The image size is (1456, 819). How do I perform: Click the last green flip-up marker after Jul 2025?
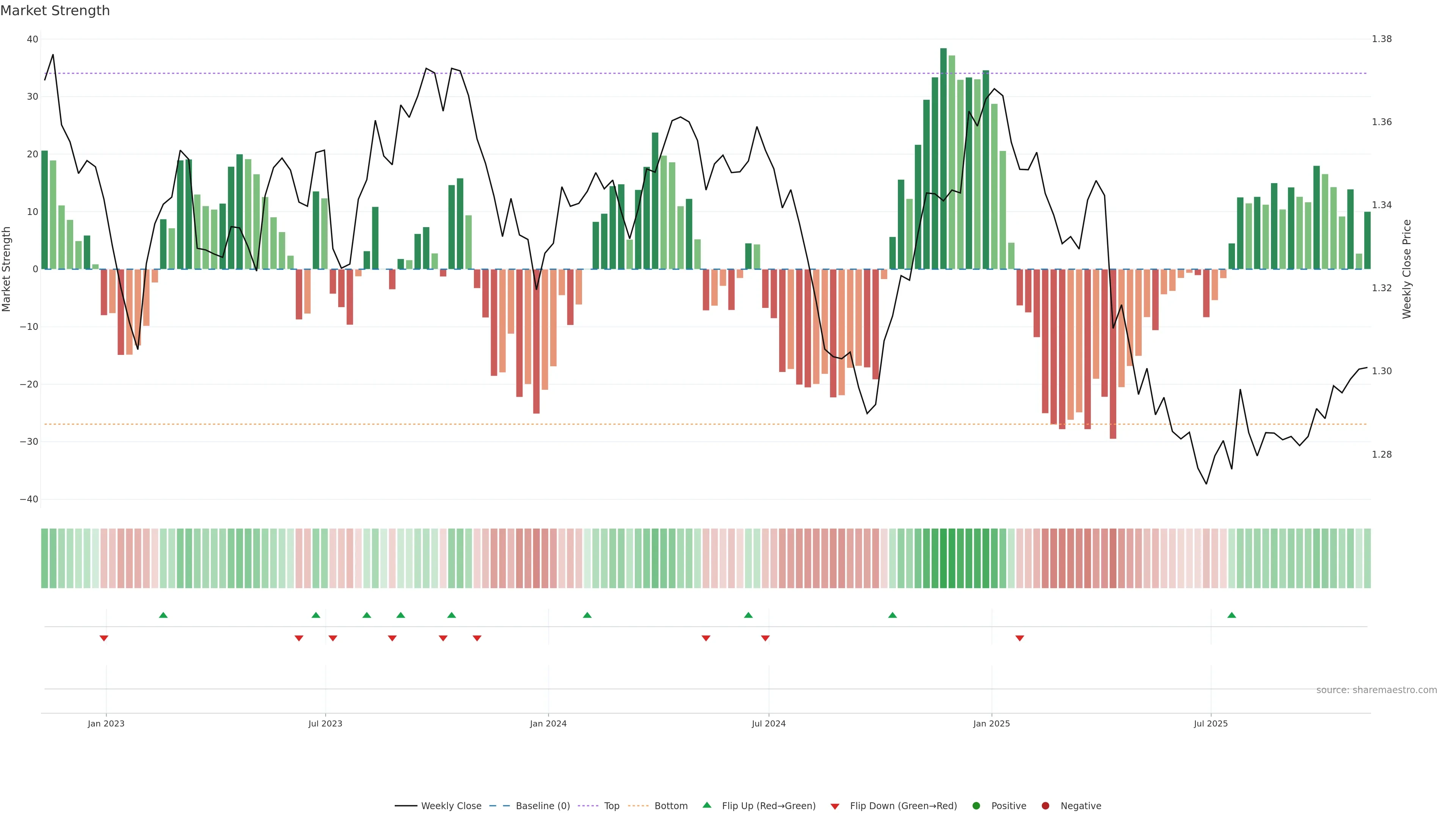[x=1232, y=615]
